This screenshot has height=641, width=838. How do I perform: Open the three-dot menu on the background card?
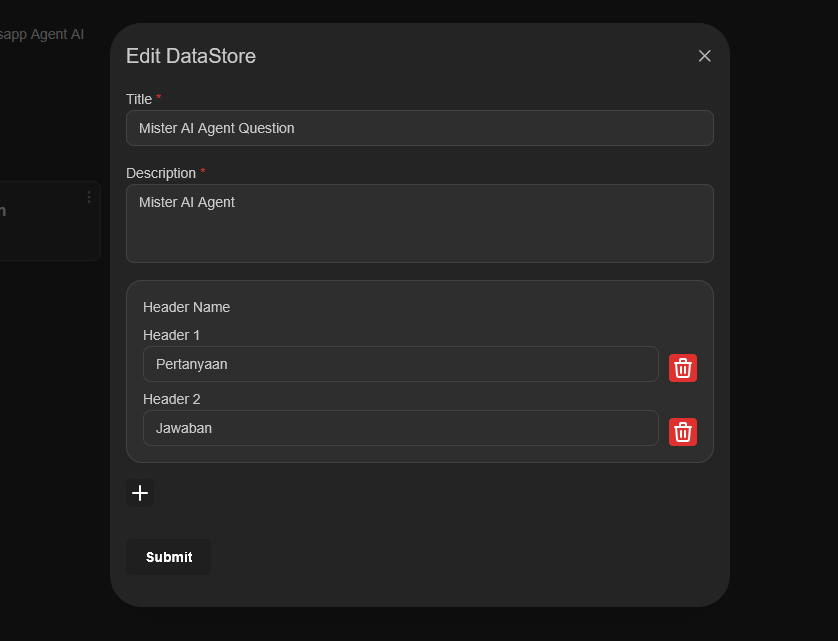click(x=89, y=197)
